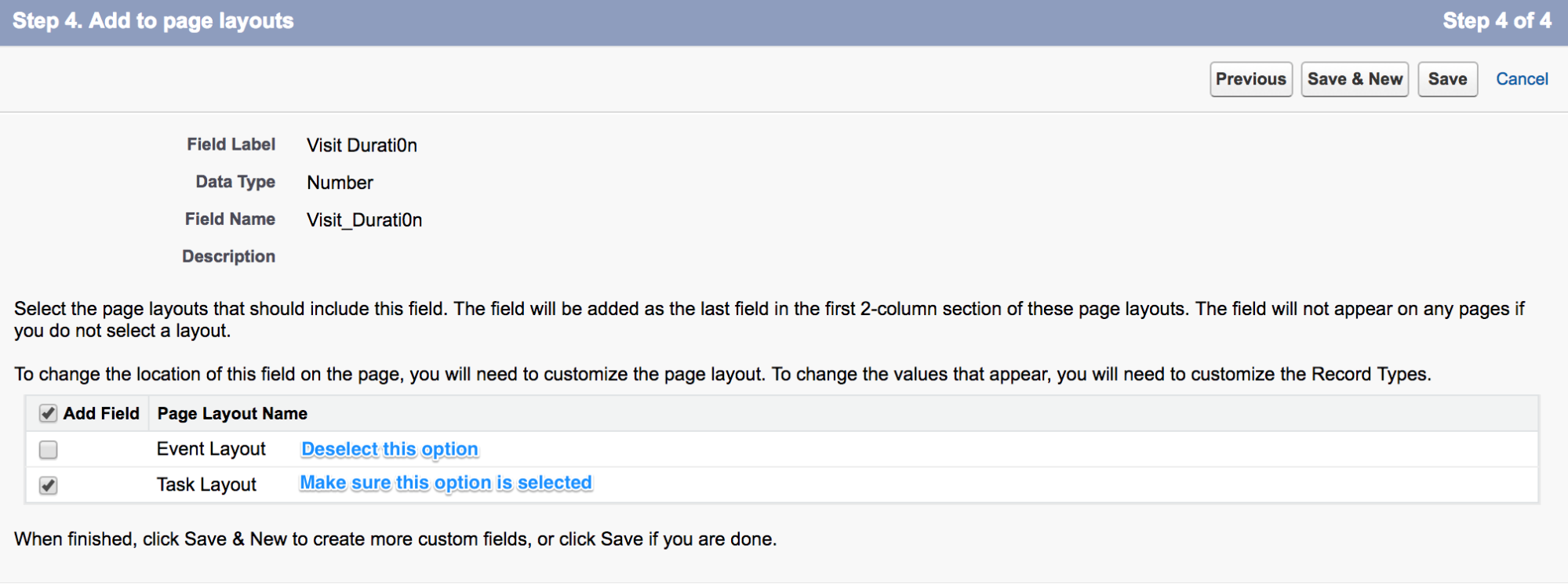This screenshot has width=1568, height=584.
Task: Uncheck the Task Layout checkbox
Action: click(48, 485)
